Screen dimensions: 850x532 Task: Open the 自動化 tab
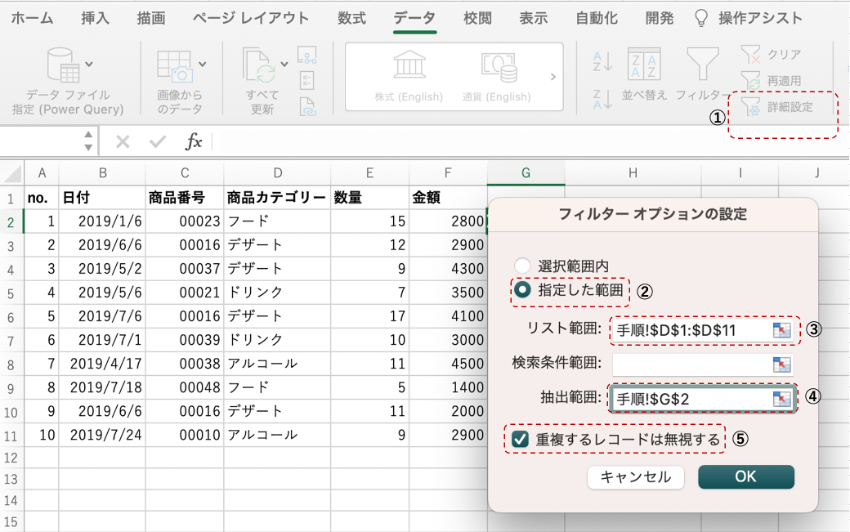(x=596, y=18)
